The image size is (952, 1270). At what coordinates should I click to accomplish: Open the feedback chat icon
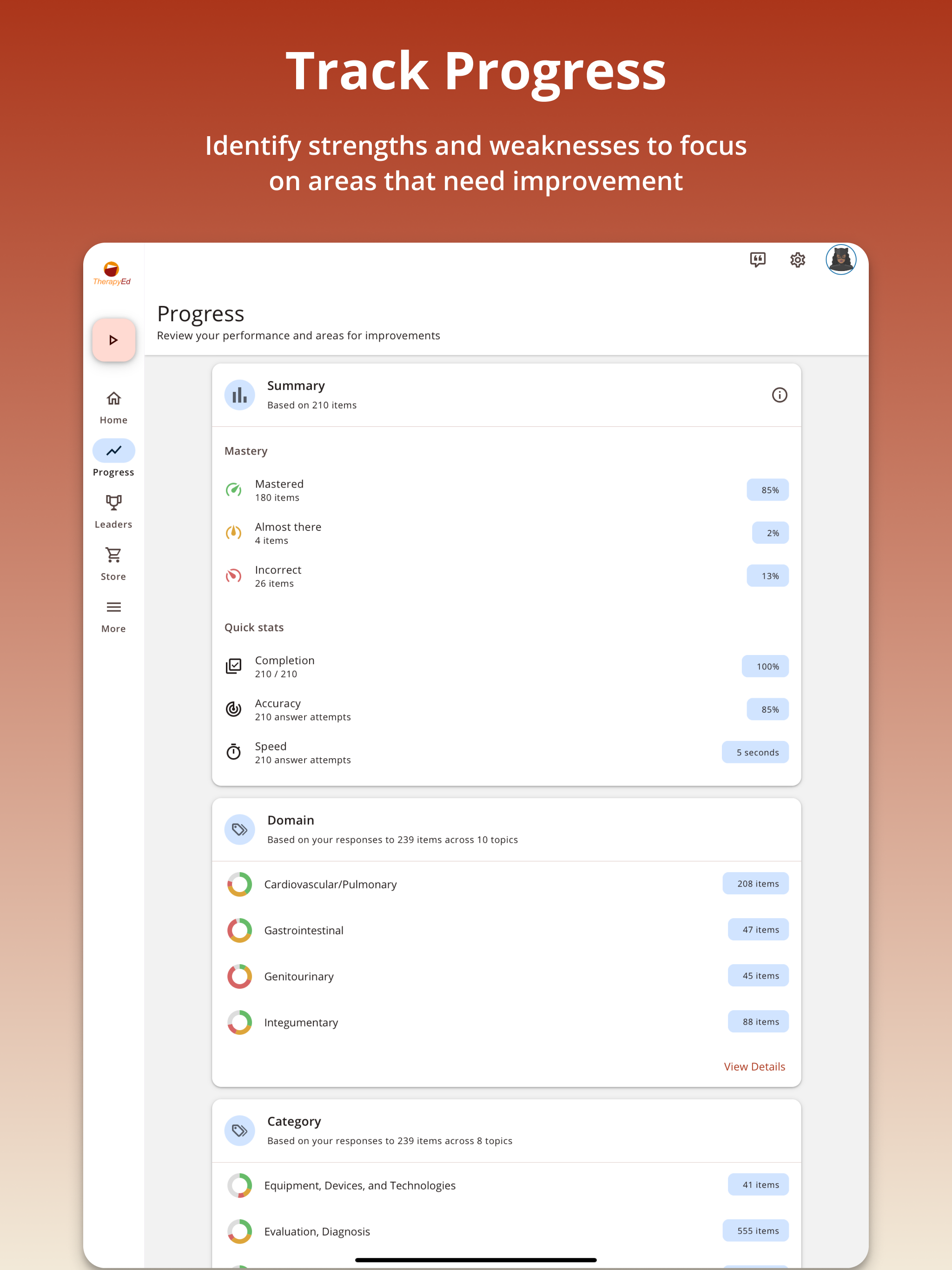point(758,259)
